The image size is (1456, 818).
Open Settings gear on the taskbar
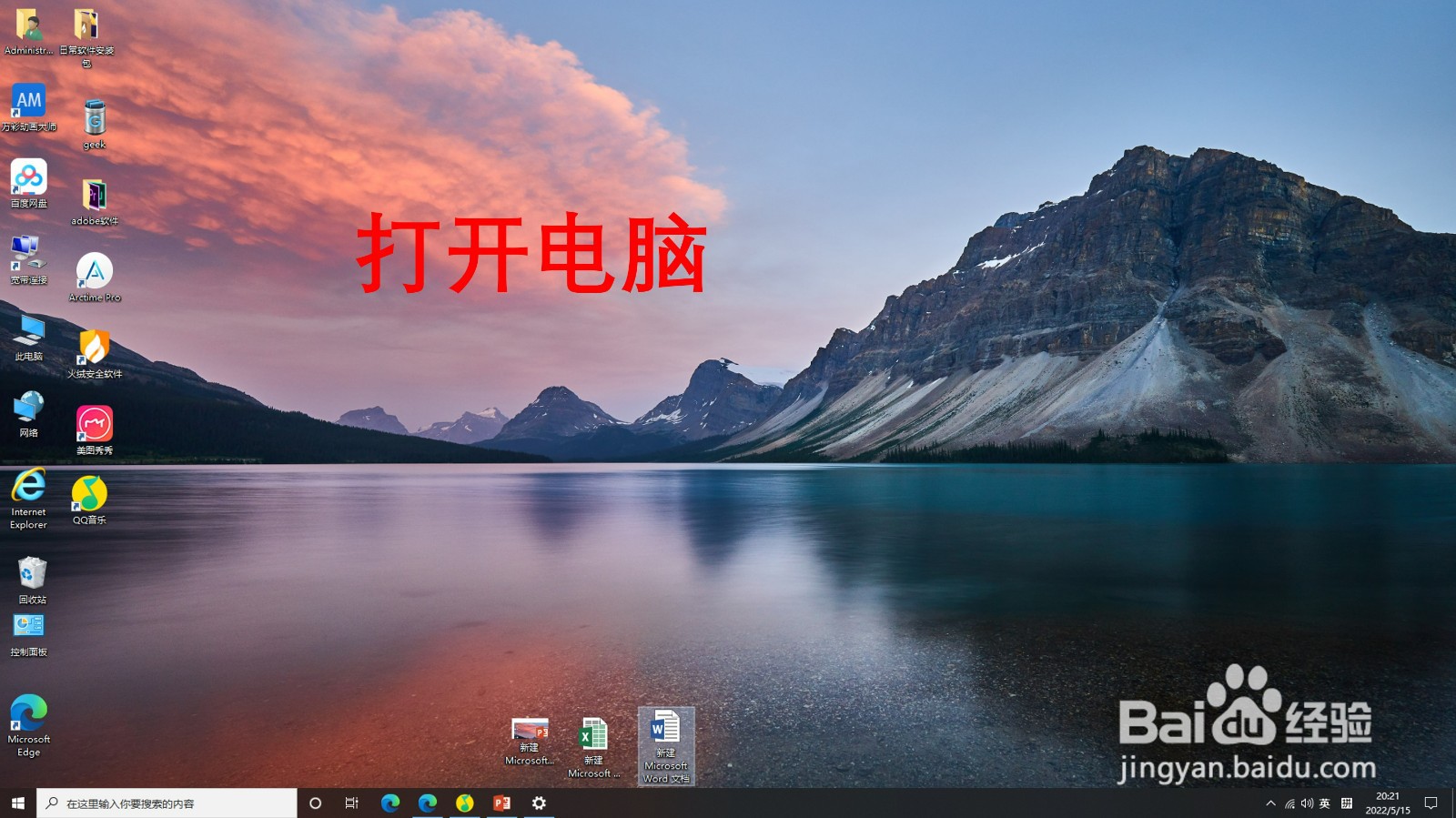[539, 803]
